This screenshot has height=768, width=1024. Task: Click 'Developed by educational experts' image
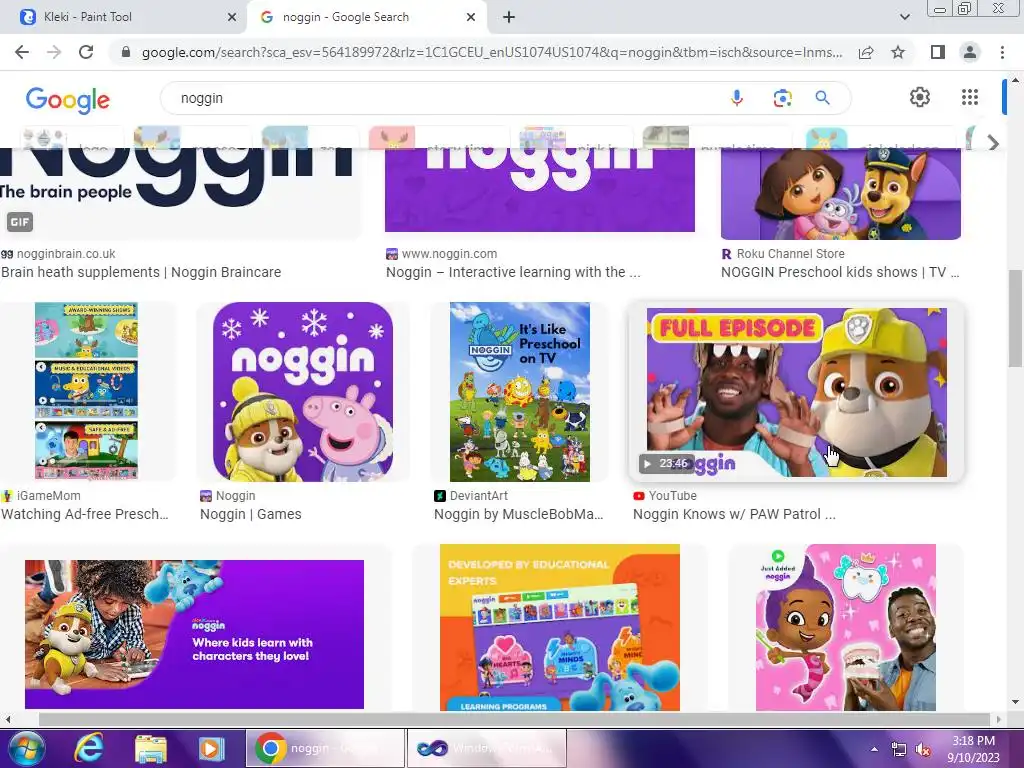(560, 628)
